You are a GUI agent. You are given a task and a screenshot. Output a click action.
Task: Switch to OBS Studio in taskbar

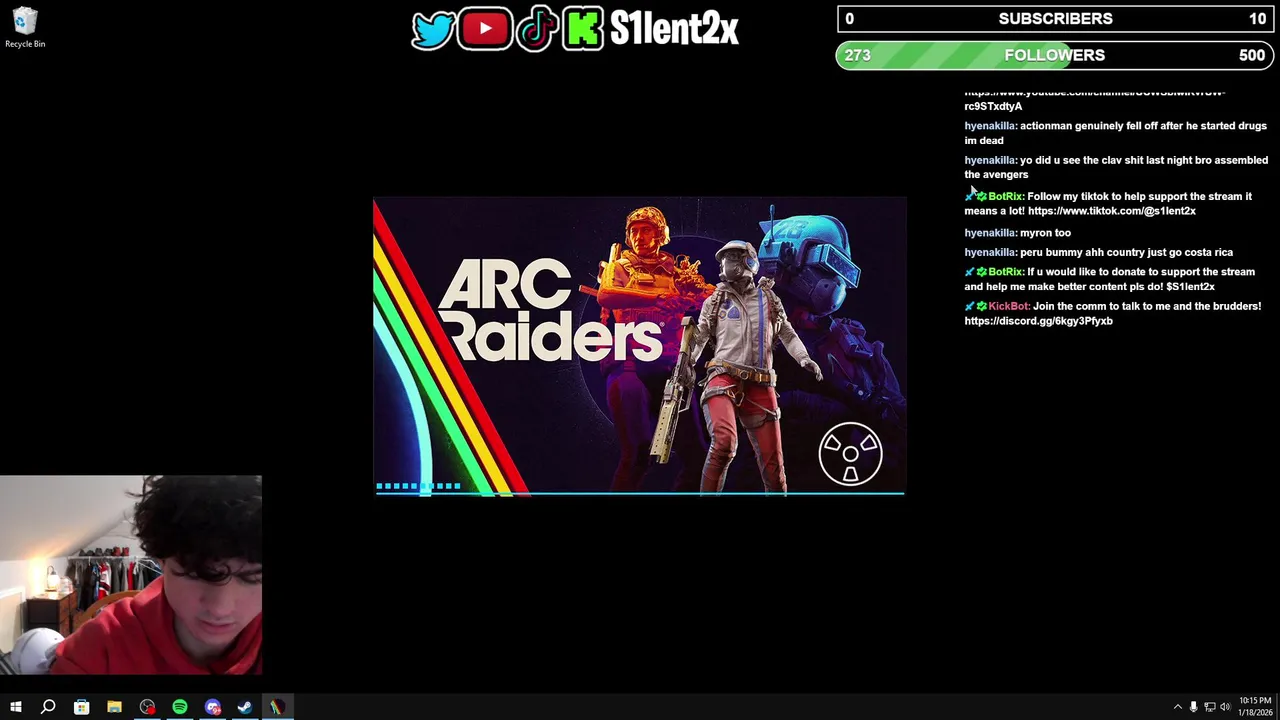[147, 707]
